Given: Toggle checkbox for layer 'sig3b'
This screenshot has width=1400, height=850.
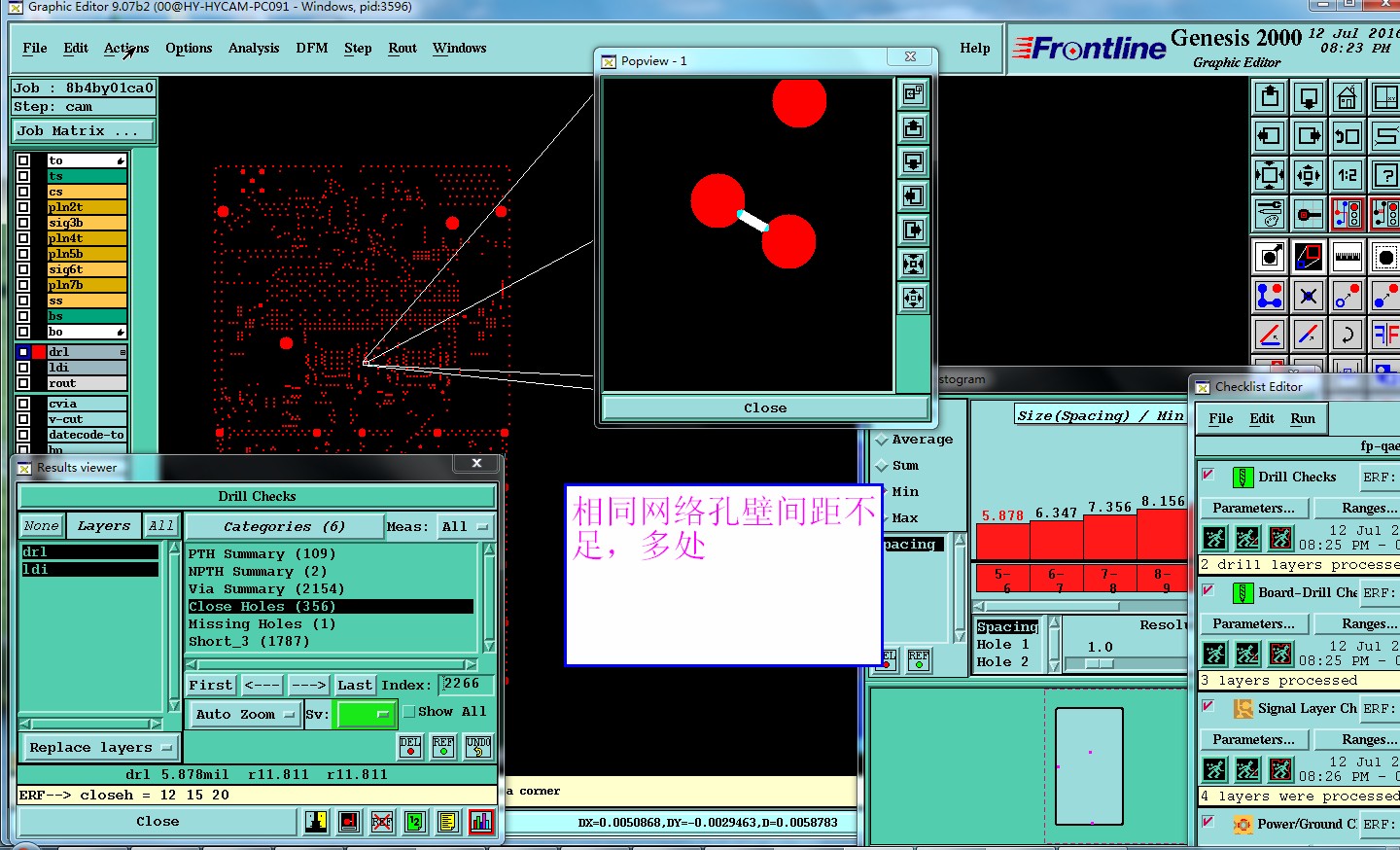Looking at the screenshot, I should pyautogui.click(x=23, y=223).
